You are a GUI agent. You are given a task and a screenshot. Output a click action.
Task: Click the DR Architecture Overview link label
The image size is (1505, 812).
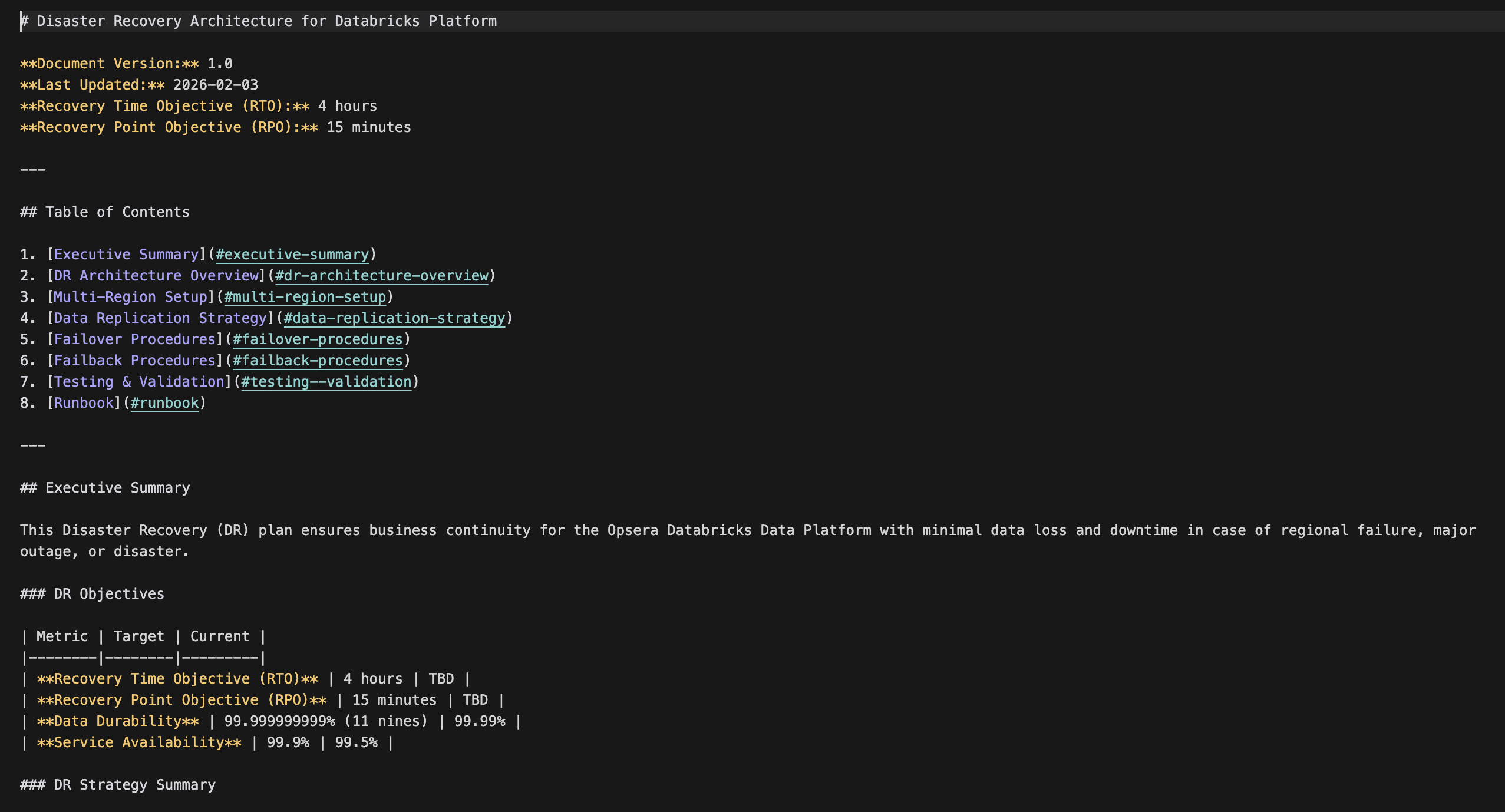[156, 276]
